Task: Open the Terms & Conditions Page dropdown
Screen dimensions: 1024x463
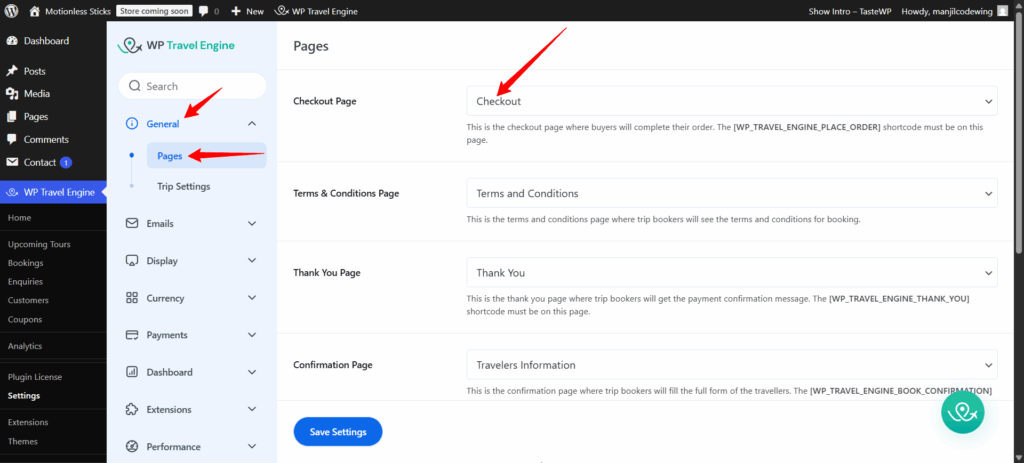Action: [731, 193]
